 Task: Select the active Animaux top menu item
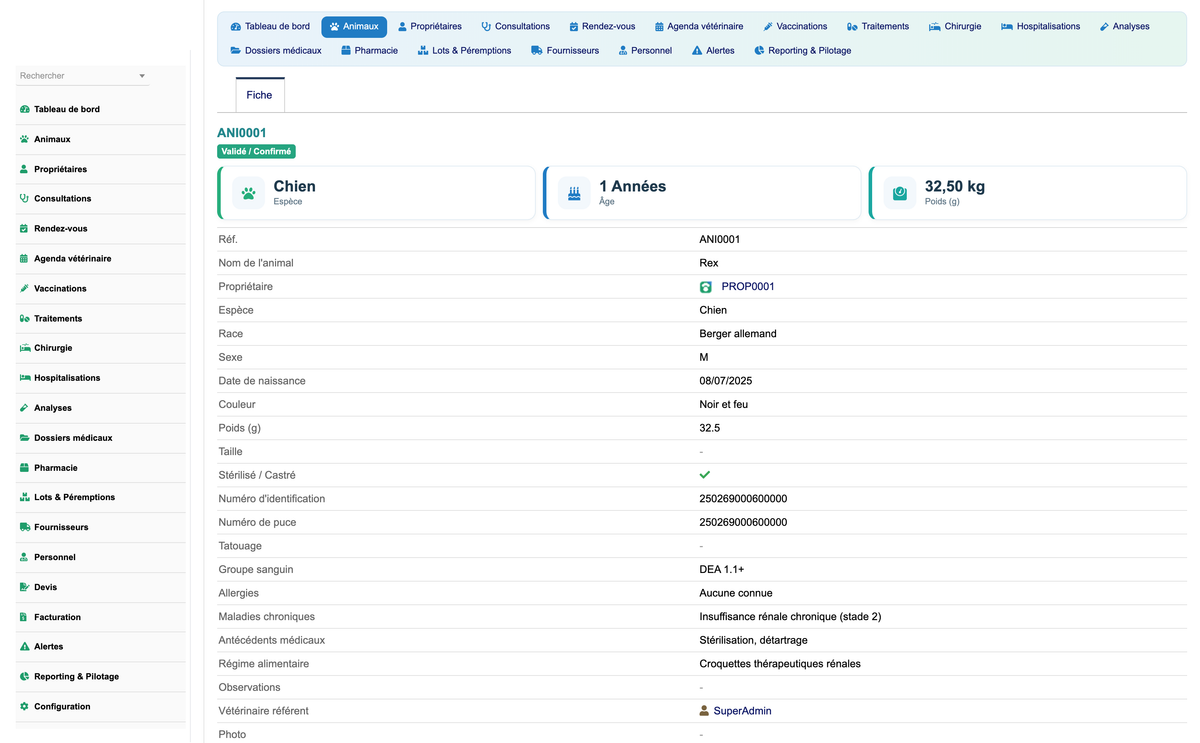click(354, 27)
